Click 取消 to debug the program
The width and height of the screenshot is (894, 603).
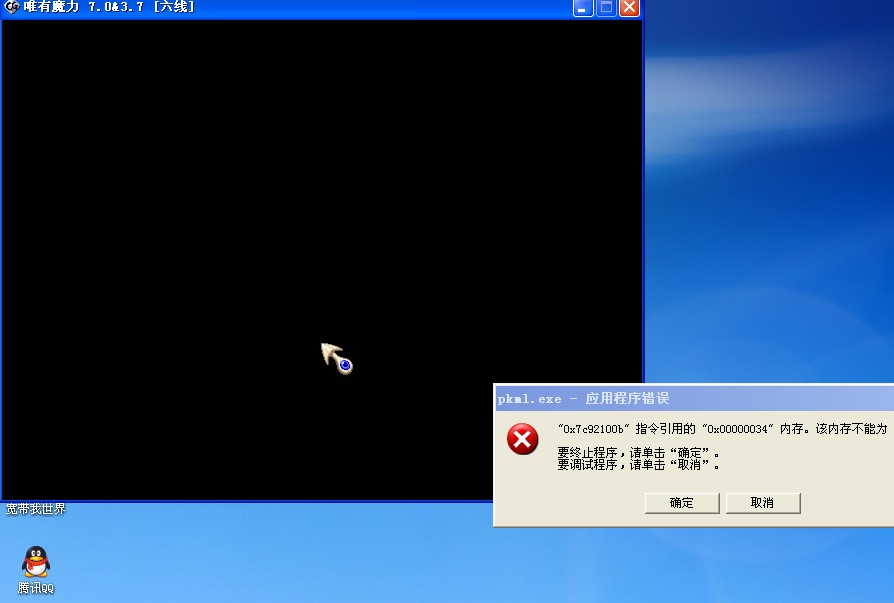[x=763, y=502]
